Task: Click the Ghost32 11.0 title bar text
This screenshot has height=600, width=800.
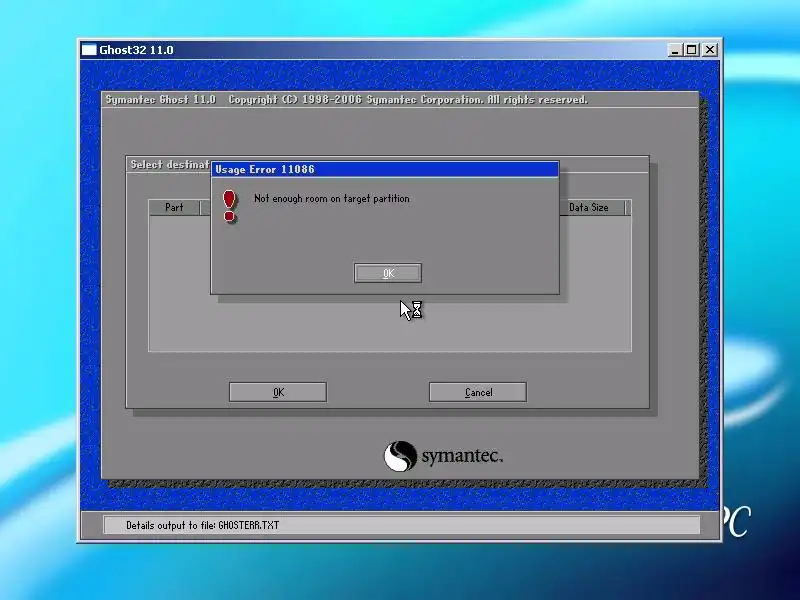Action: 136,50
